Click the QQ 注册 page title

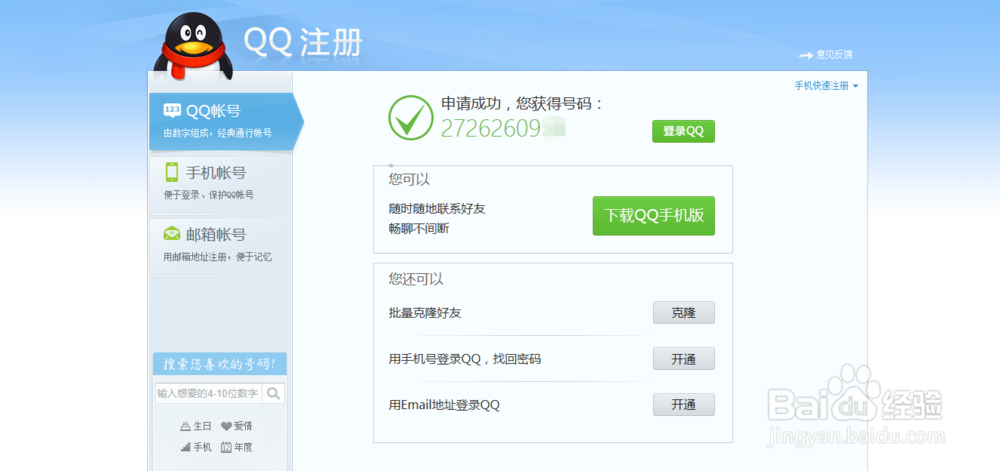pyautogui.click(x=303, y=43)
